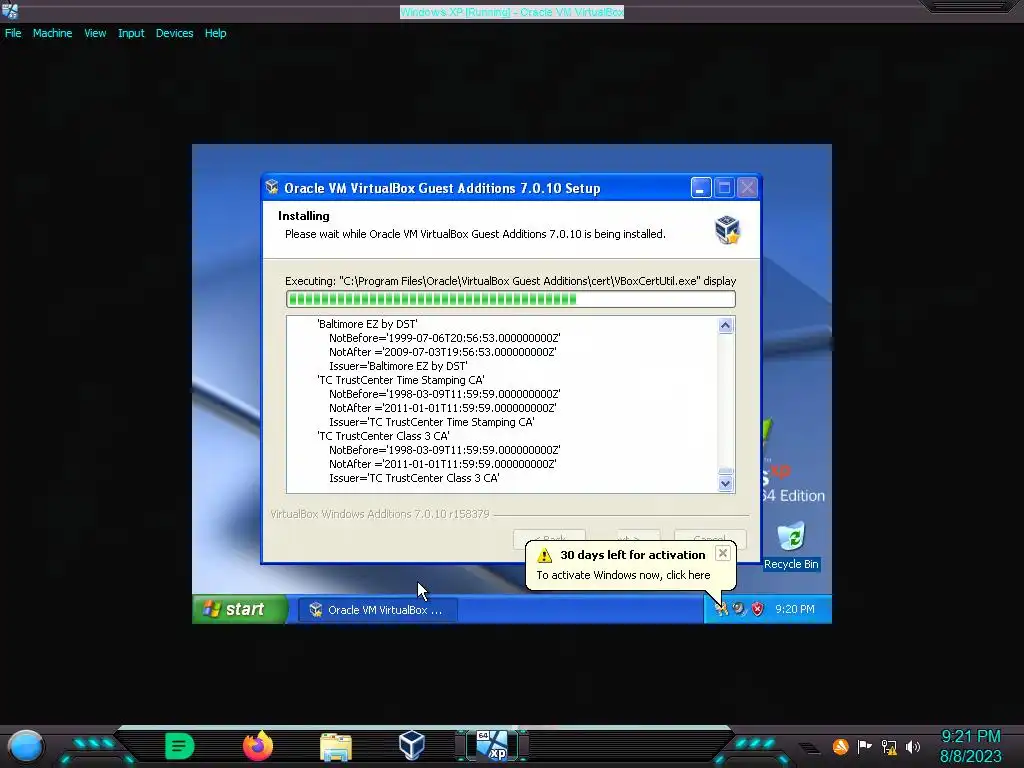Open the Help menu

pos(216,33)
